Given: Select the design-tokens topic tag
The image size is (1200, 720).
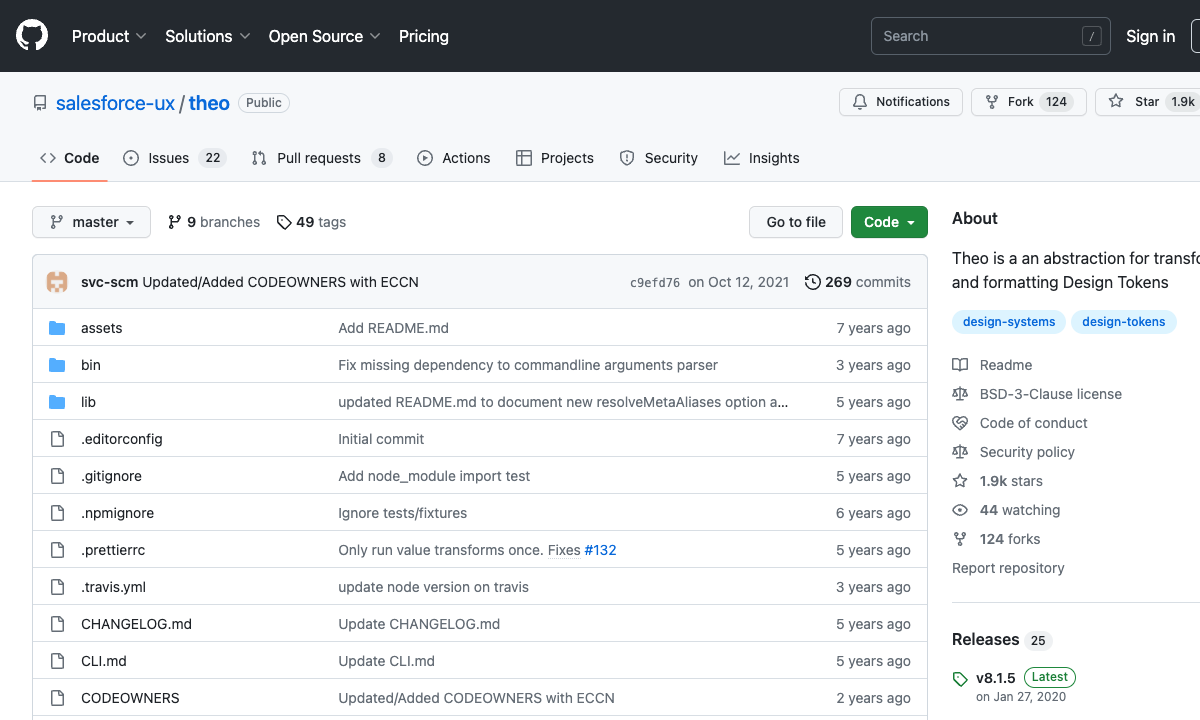Looking at the screenshot, I should click(x=1123, y=322).
